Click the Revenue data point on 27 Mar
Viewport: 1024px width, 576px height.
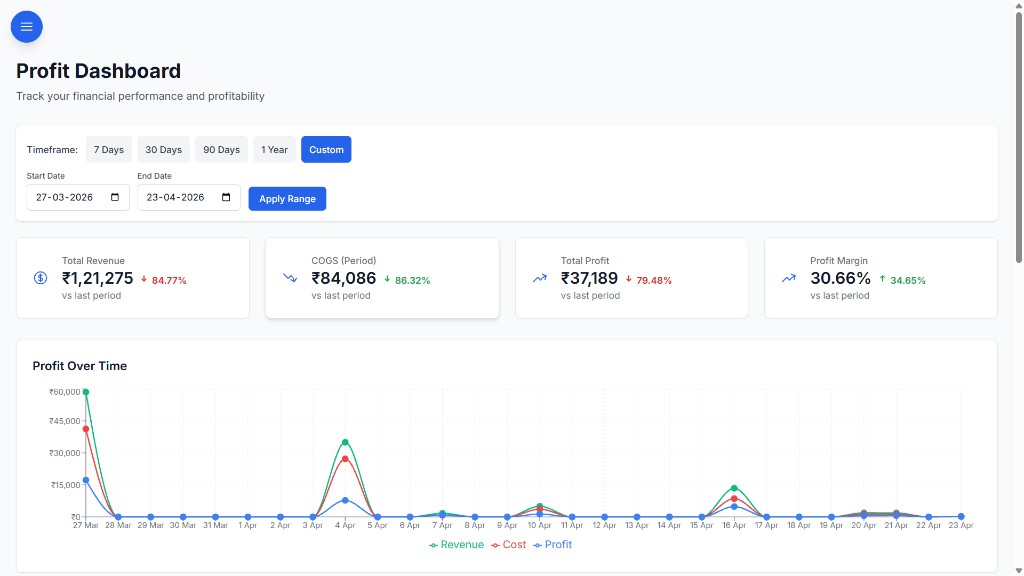[86, 392]
